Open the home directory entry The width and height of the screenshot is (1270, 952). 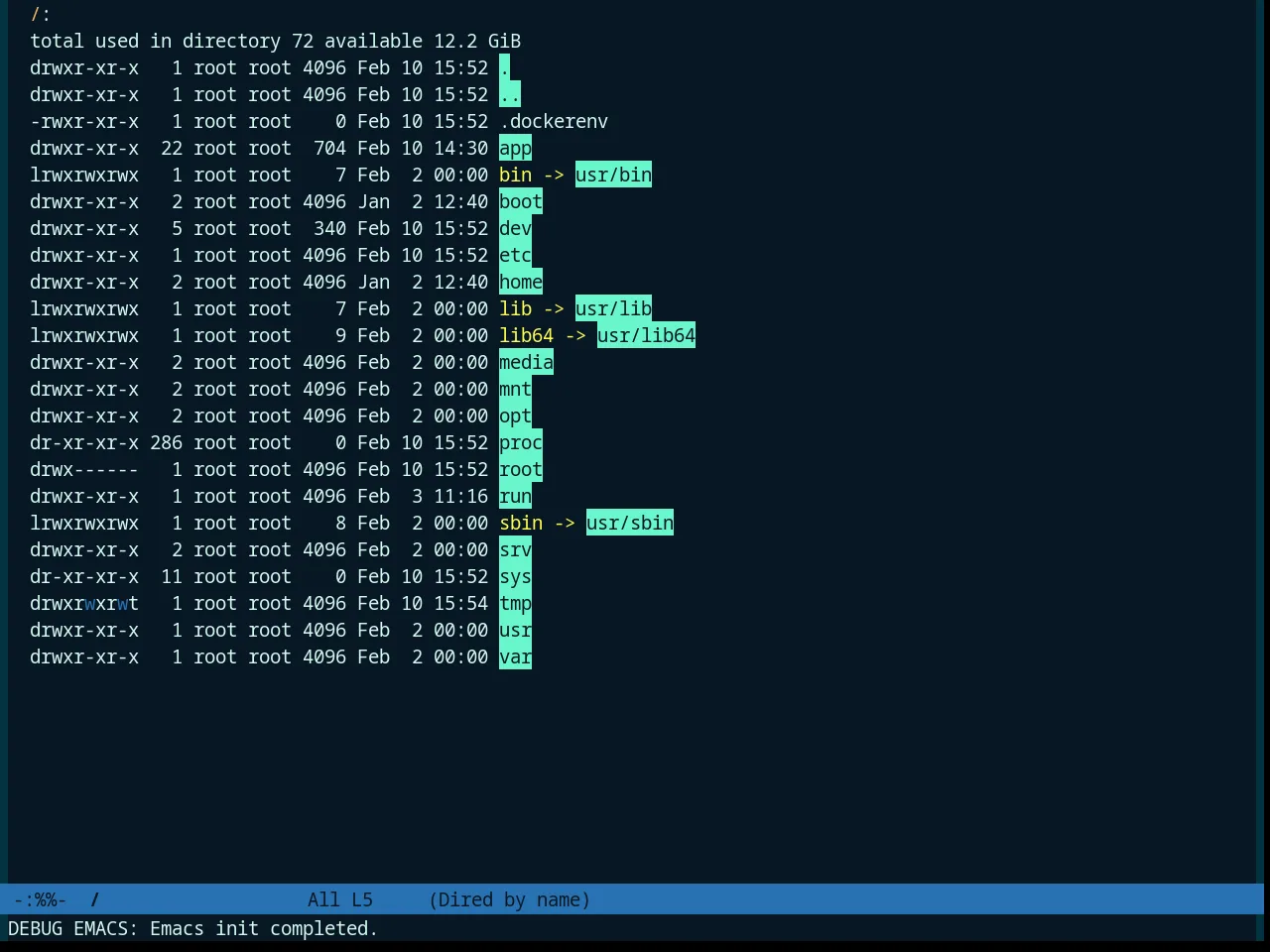[521, 283]
